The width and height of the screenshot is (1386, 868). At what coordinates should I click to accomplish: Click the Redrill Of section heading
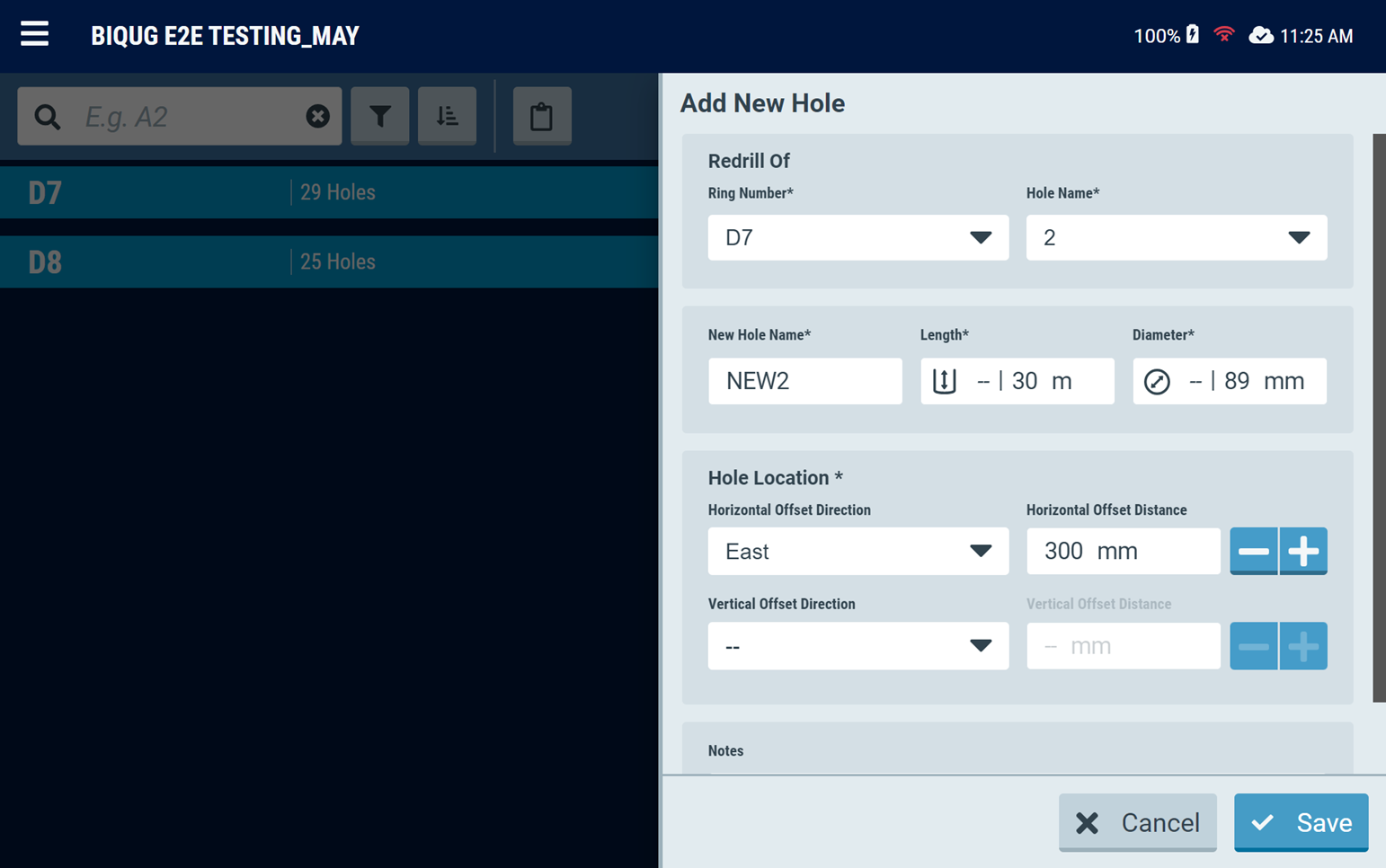749,161
